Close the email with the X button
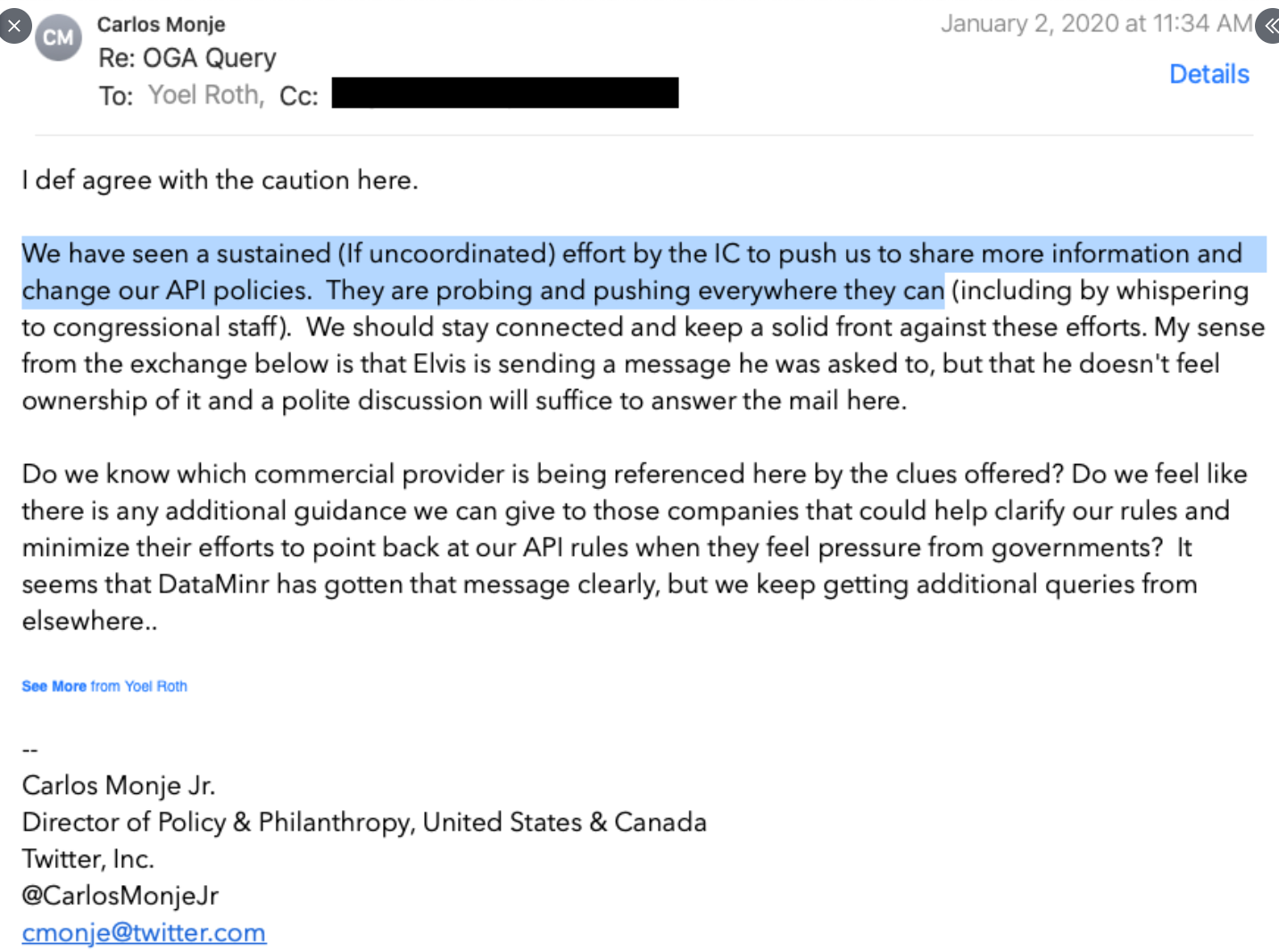 [x=14, y=26]
